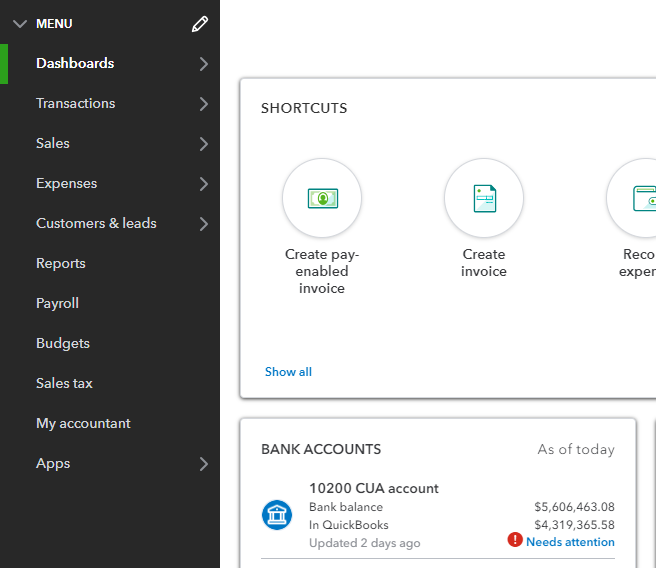Open the Reports menu item

coord(61,264)
